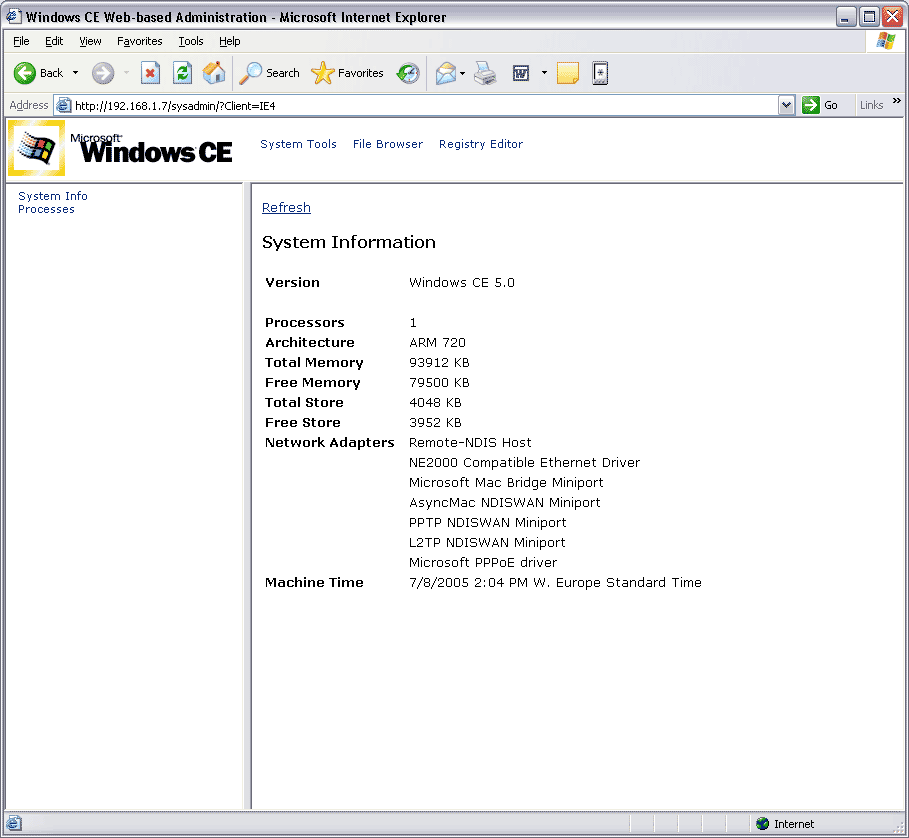Screen dimensions: 909x838
Task: Open the Help menu
Action: click(230, 41)
